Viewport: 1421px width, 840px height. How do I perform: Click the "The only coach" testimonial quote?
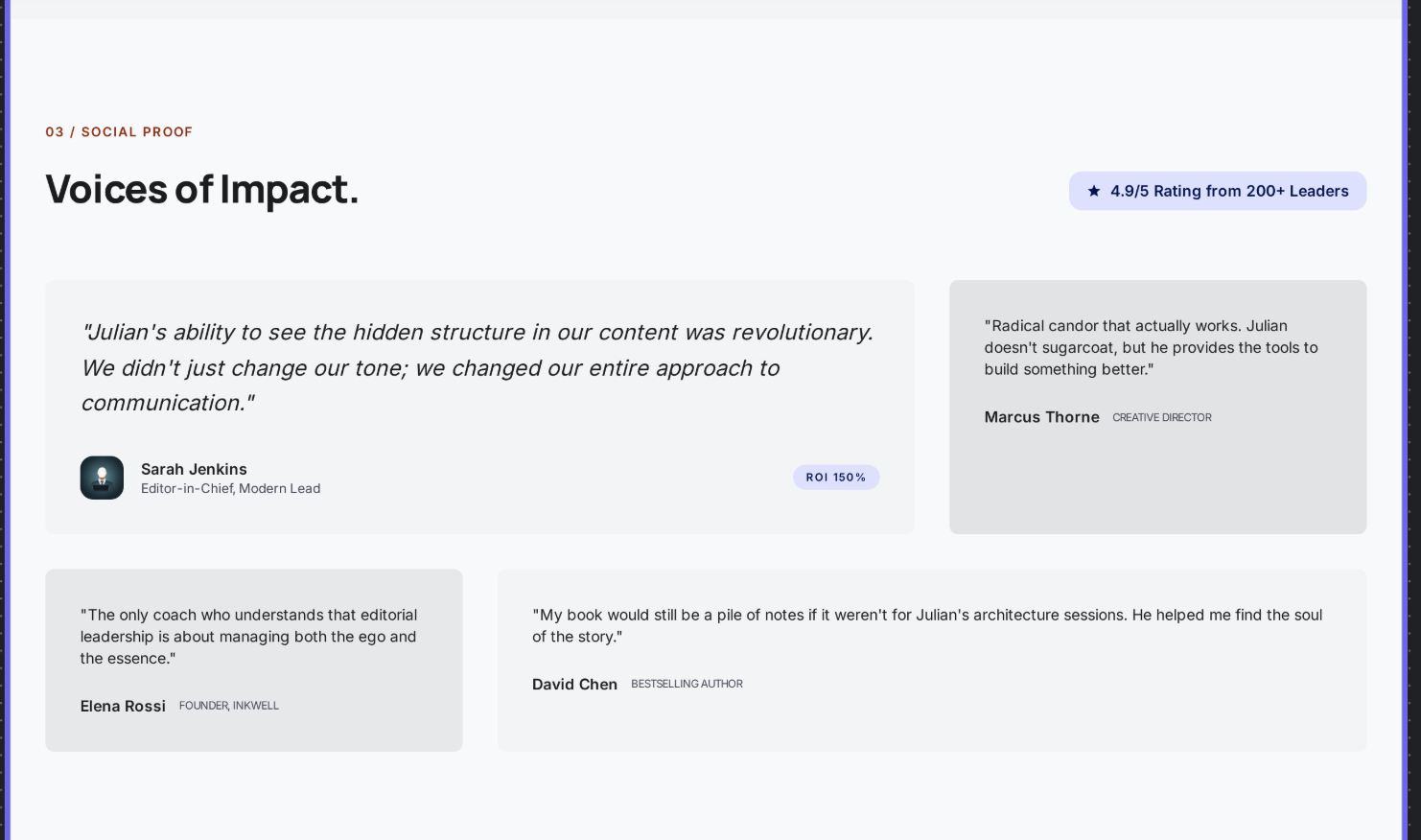(248, 637)
